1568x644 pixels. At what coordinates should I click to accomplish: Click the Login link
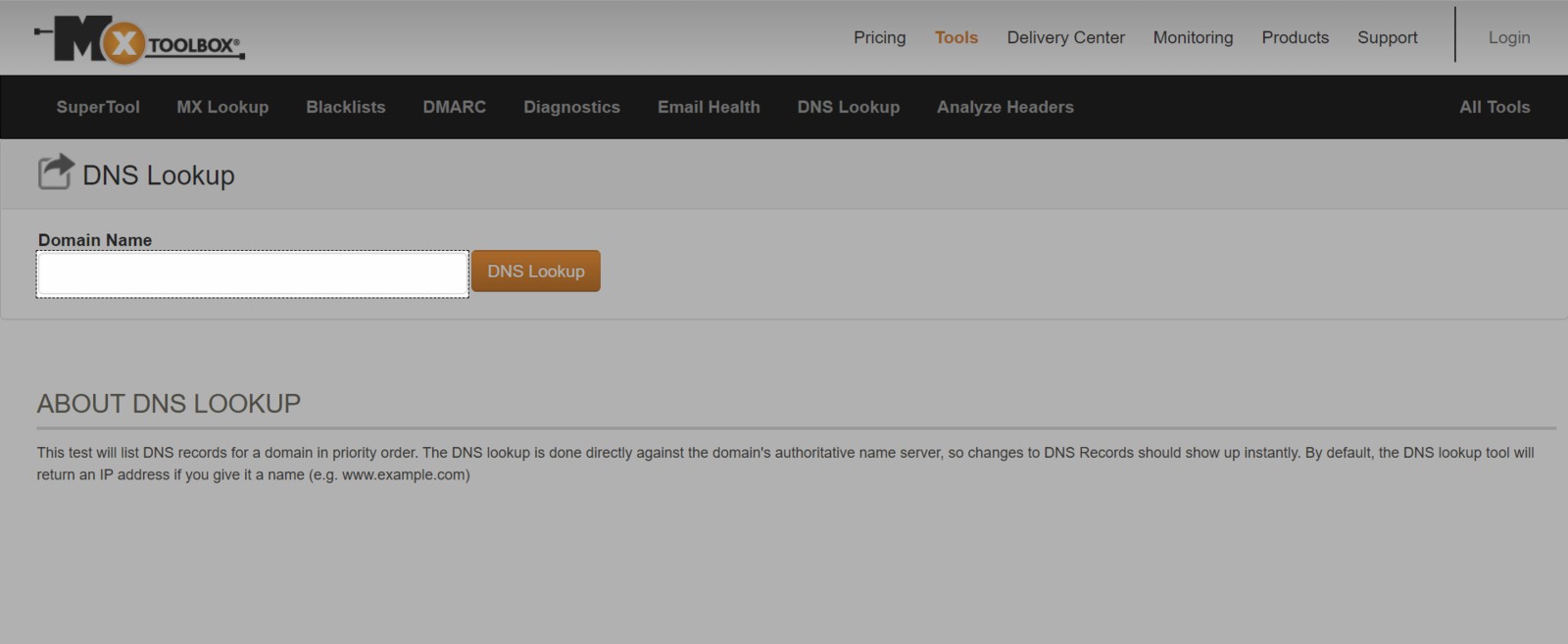(1508, 37)
